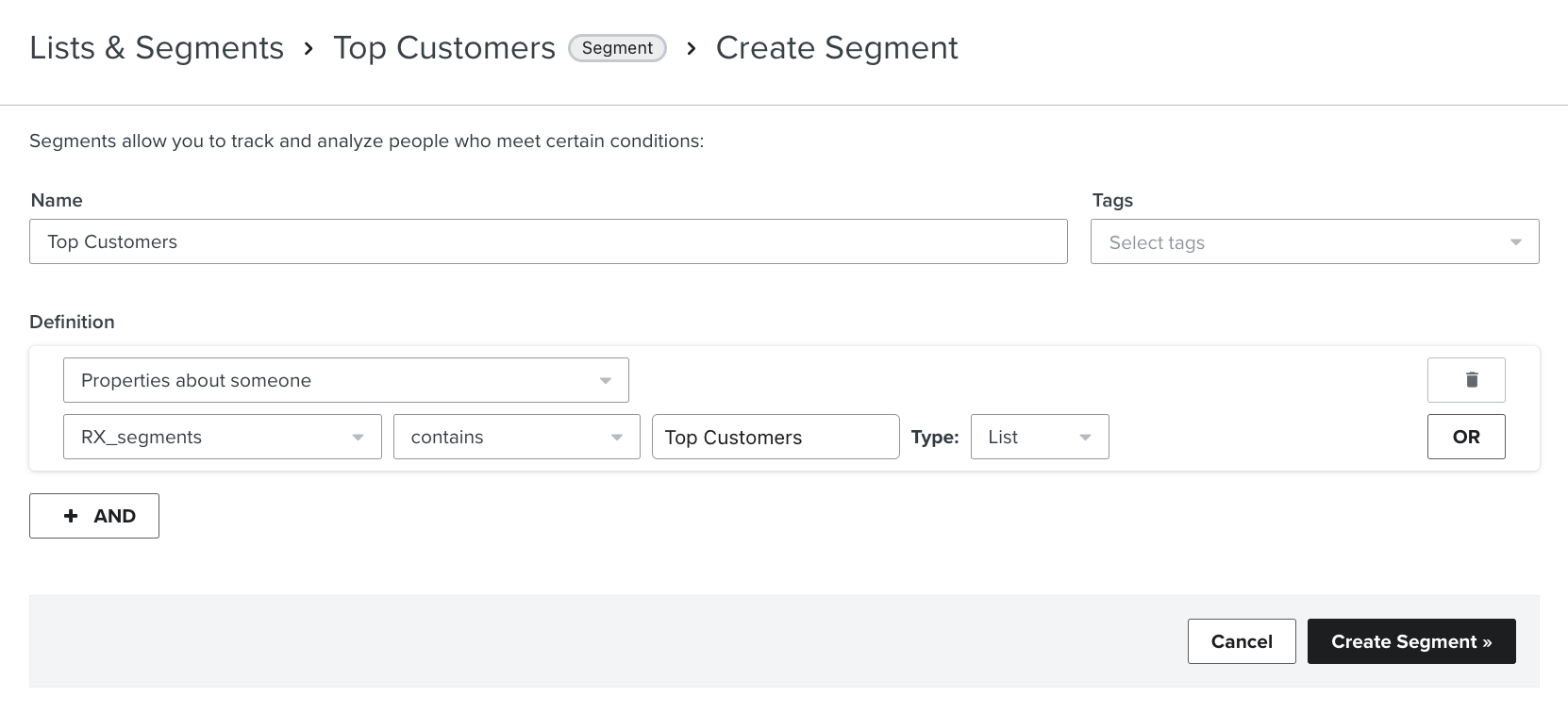Edit the Top Customers value field
Viewport: 1568px width, 713px height.
point(776,437)
